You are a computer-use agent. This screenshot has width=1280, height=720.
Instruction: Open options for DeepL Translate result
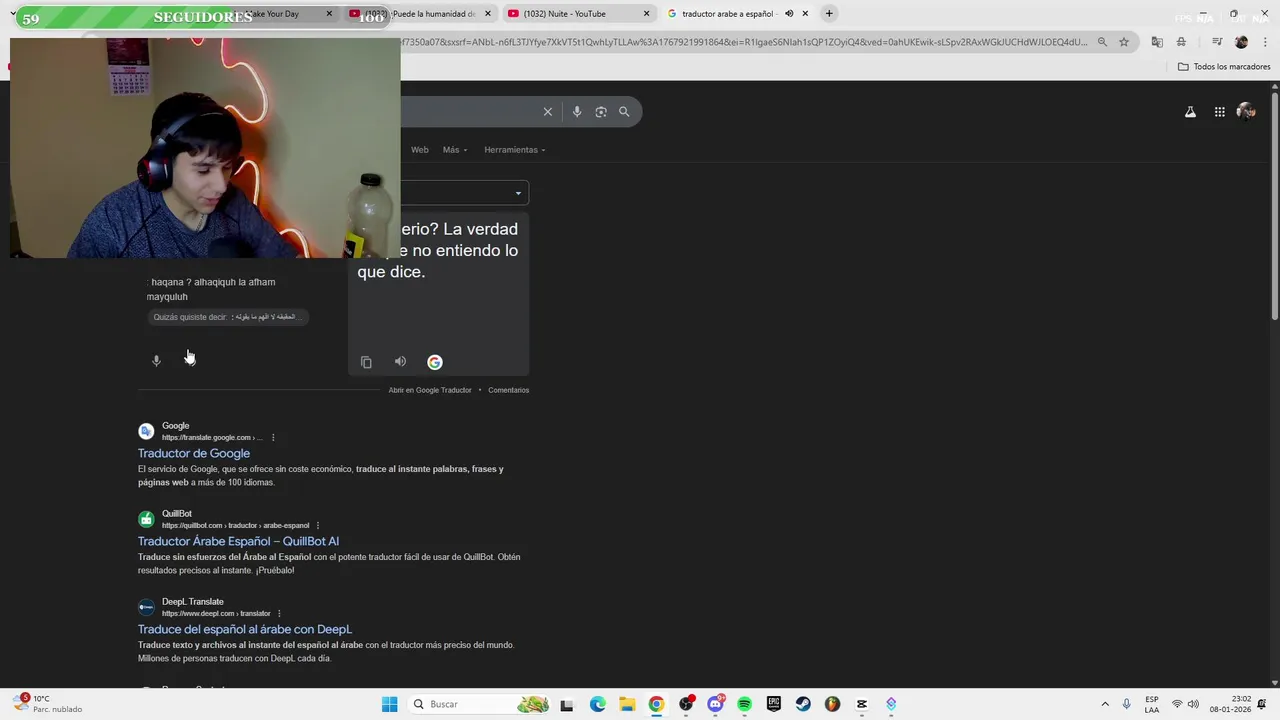[x=279, y=613]
